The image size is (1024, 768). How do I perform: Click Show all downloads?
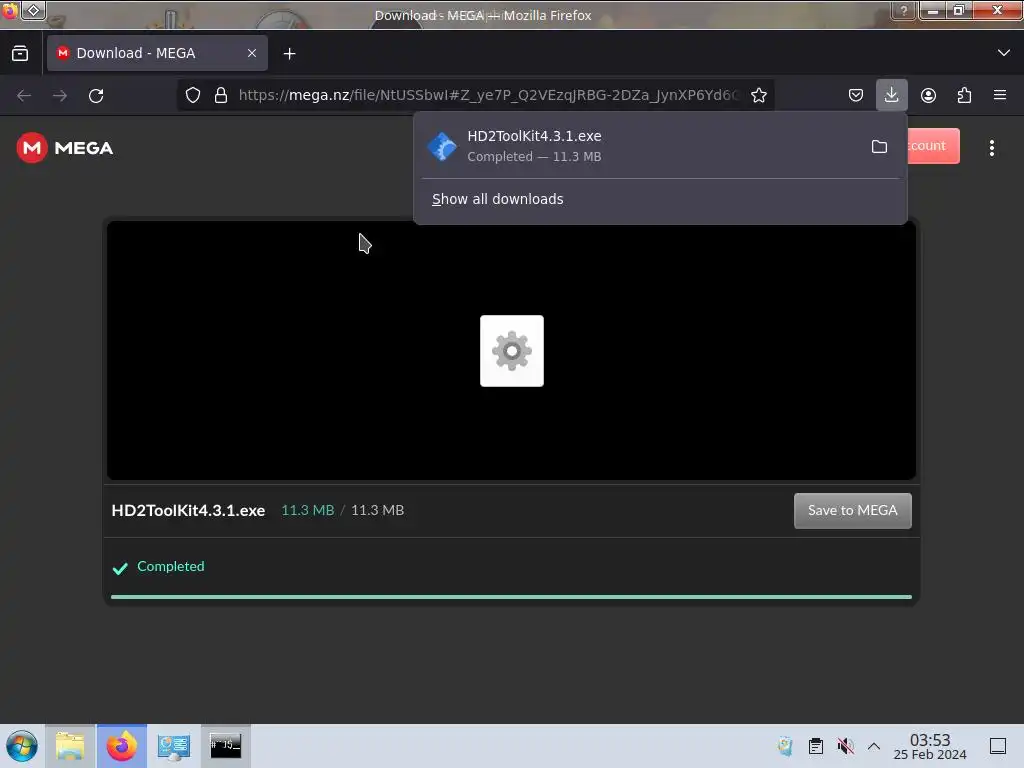pyautogui.click(x=498, y=199)
